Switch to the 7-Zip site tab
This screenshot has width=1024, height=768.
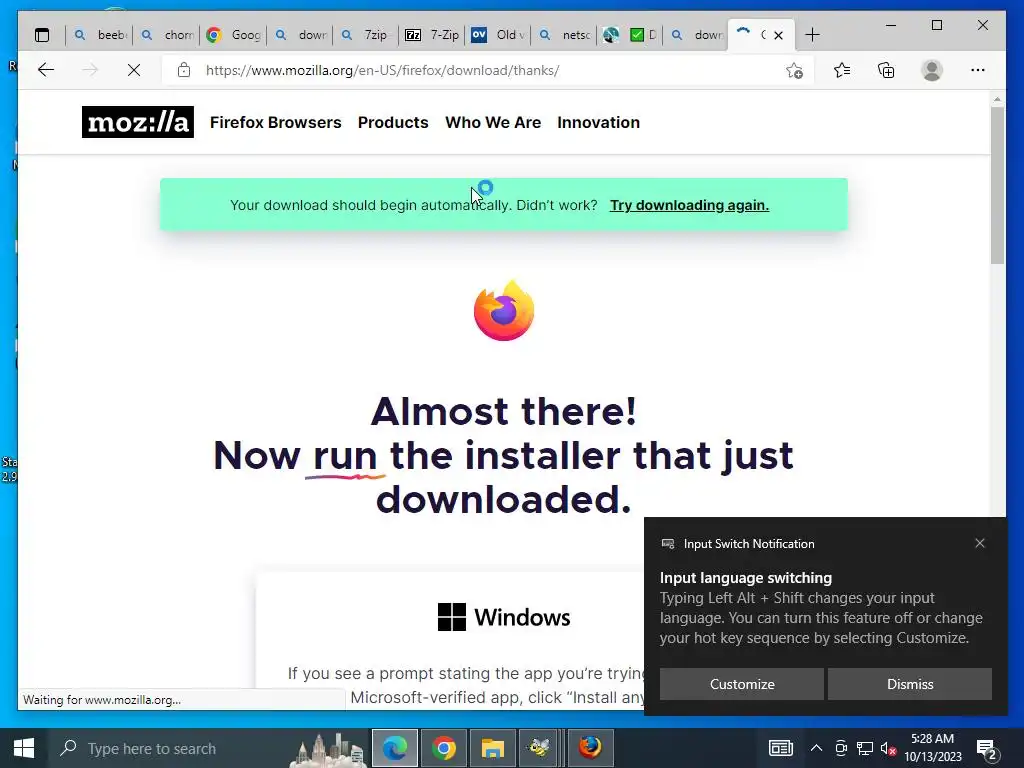[432, 35]
